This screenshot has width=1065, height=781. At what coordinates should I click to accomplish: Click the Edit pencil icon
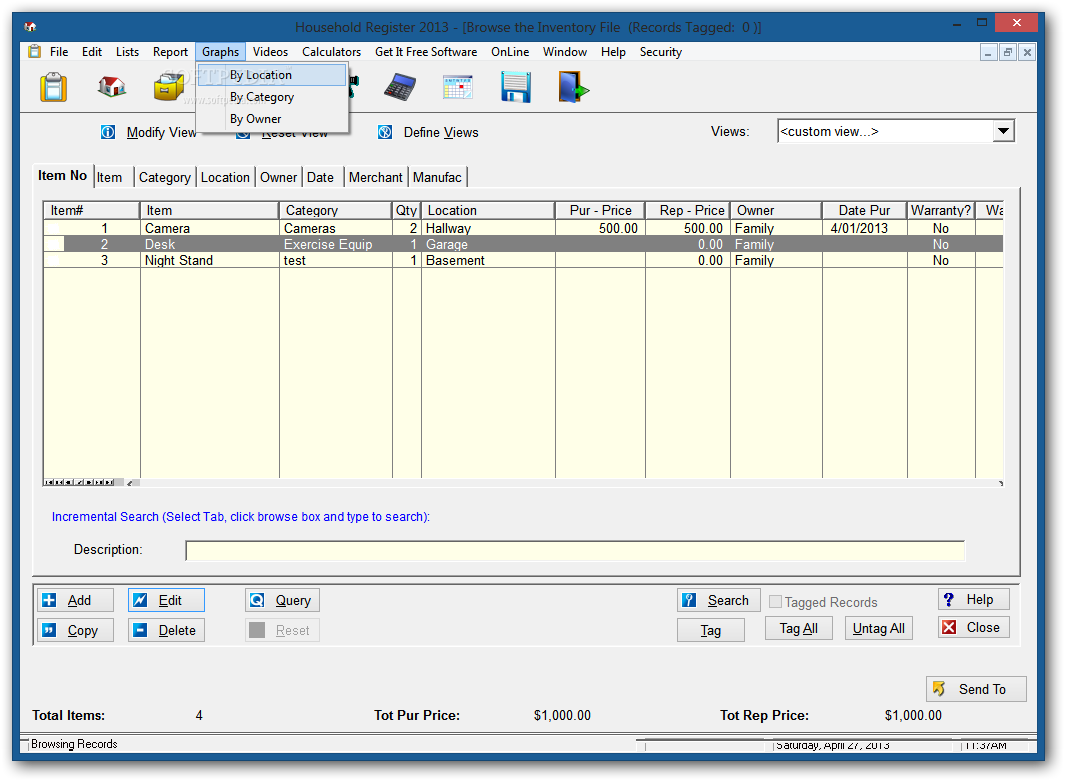click(140, 600)
